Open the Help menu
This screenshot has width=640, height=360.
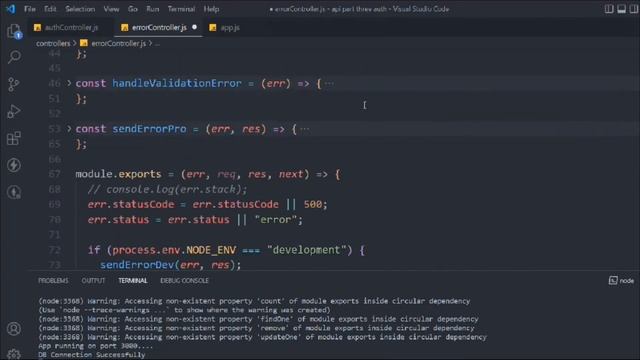click(211, 9)
